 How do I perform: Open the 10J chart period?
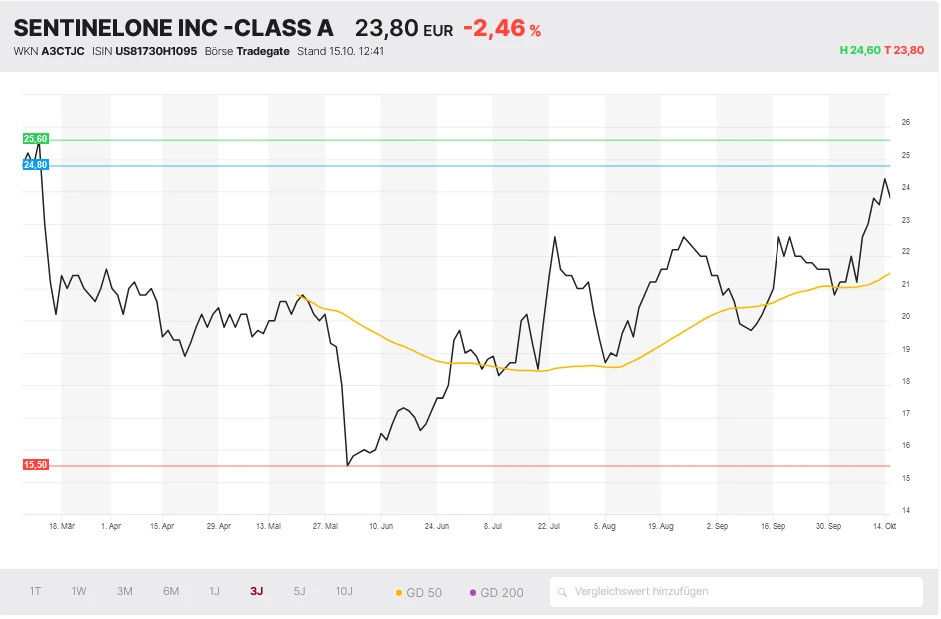click(x=344, y=591)
